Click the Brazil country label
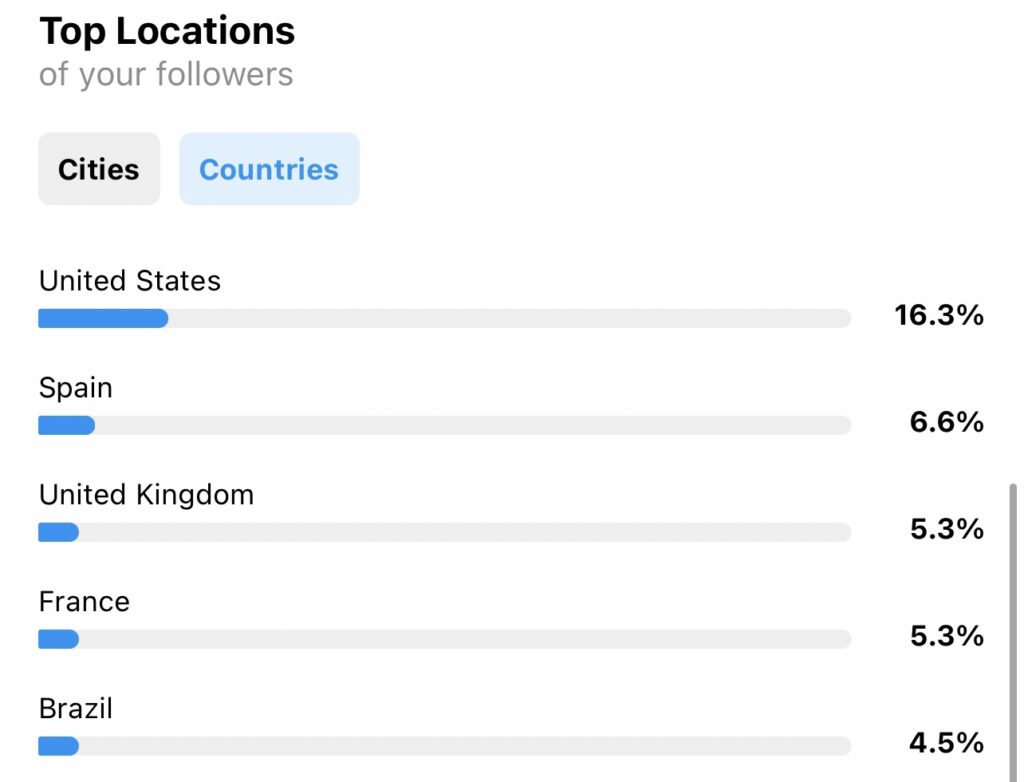 coord(76,708)
